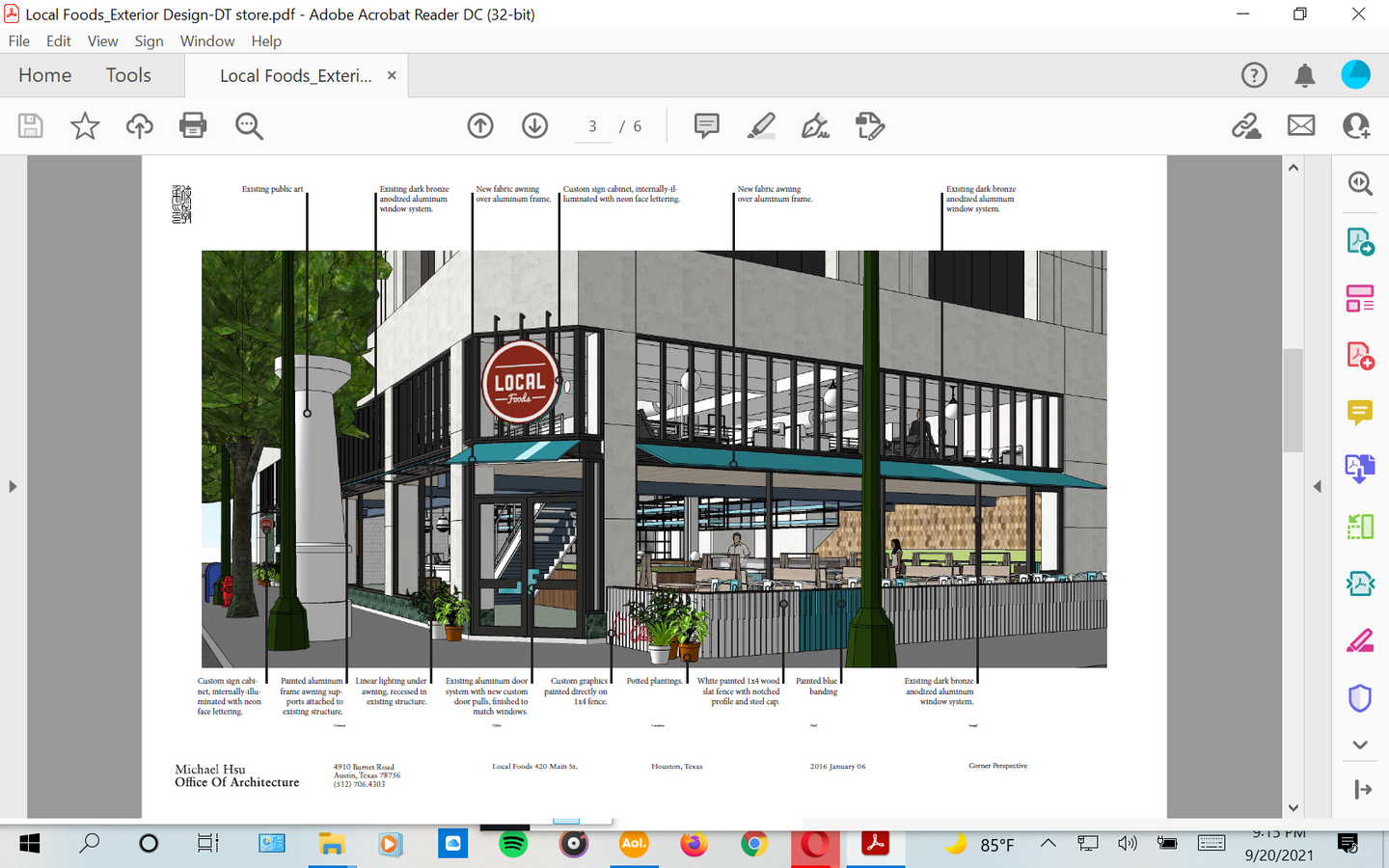1389x868 pixels.
Task: Click the scrollbar down arrow
Action: point(1294,807)
